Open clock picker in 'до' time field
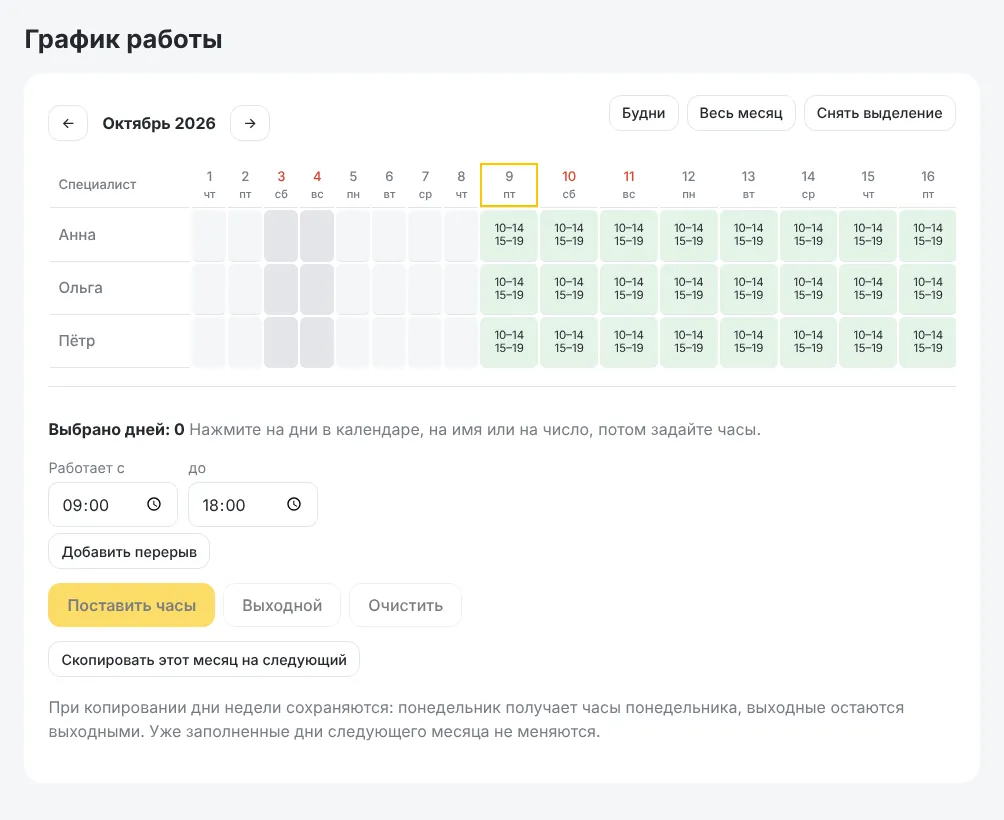The height and width of the screenshot is (820, 1004). click(294, 504)
